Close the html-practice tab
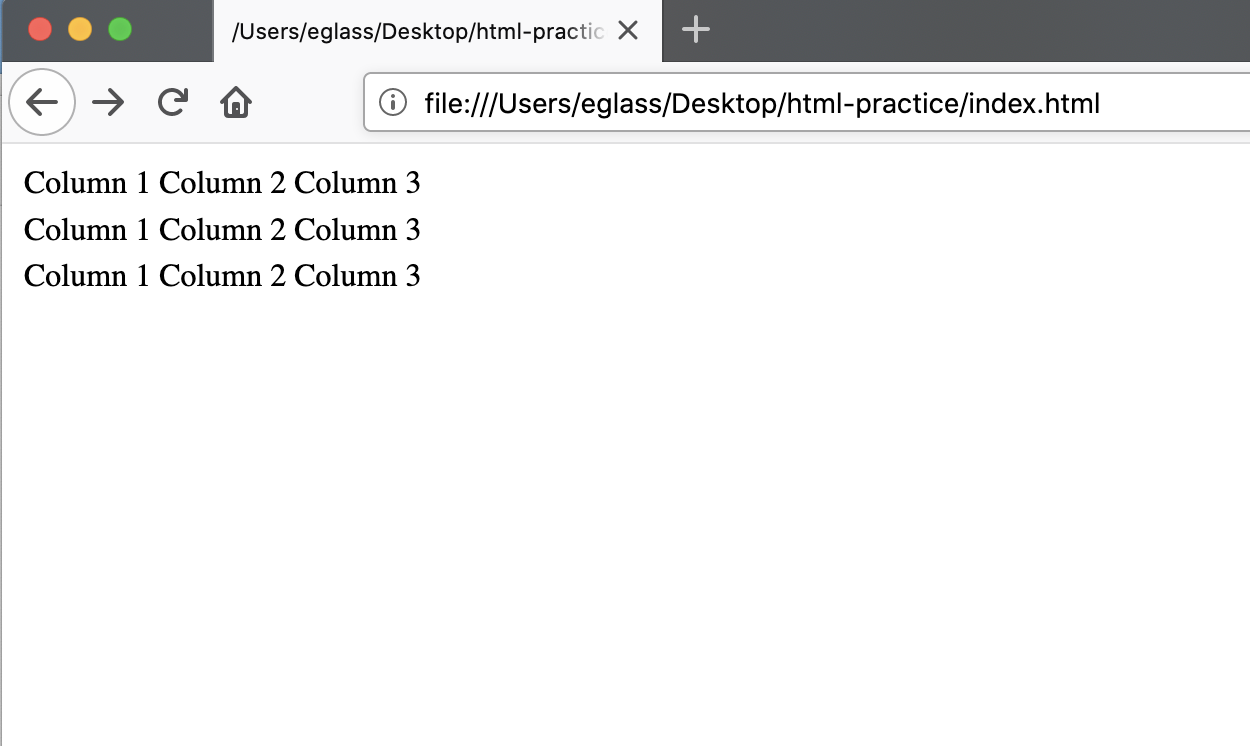 click(628, 31)
